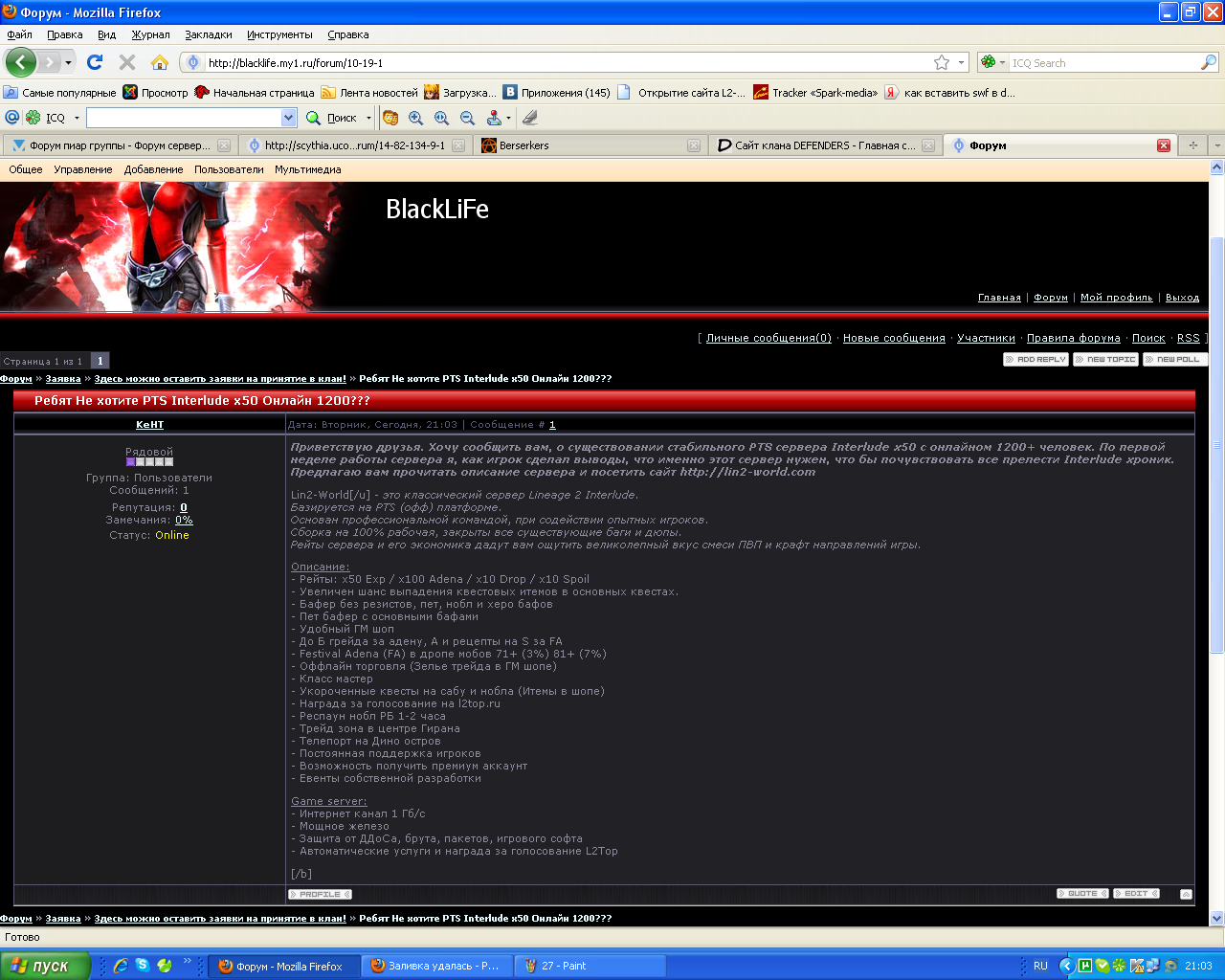This screenshot has height=980, width=1225.
Task: Switch to the Berserkers tab
Action: tap(590, 145)
